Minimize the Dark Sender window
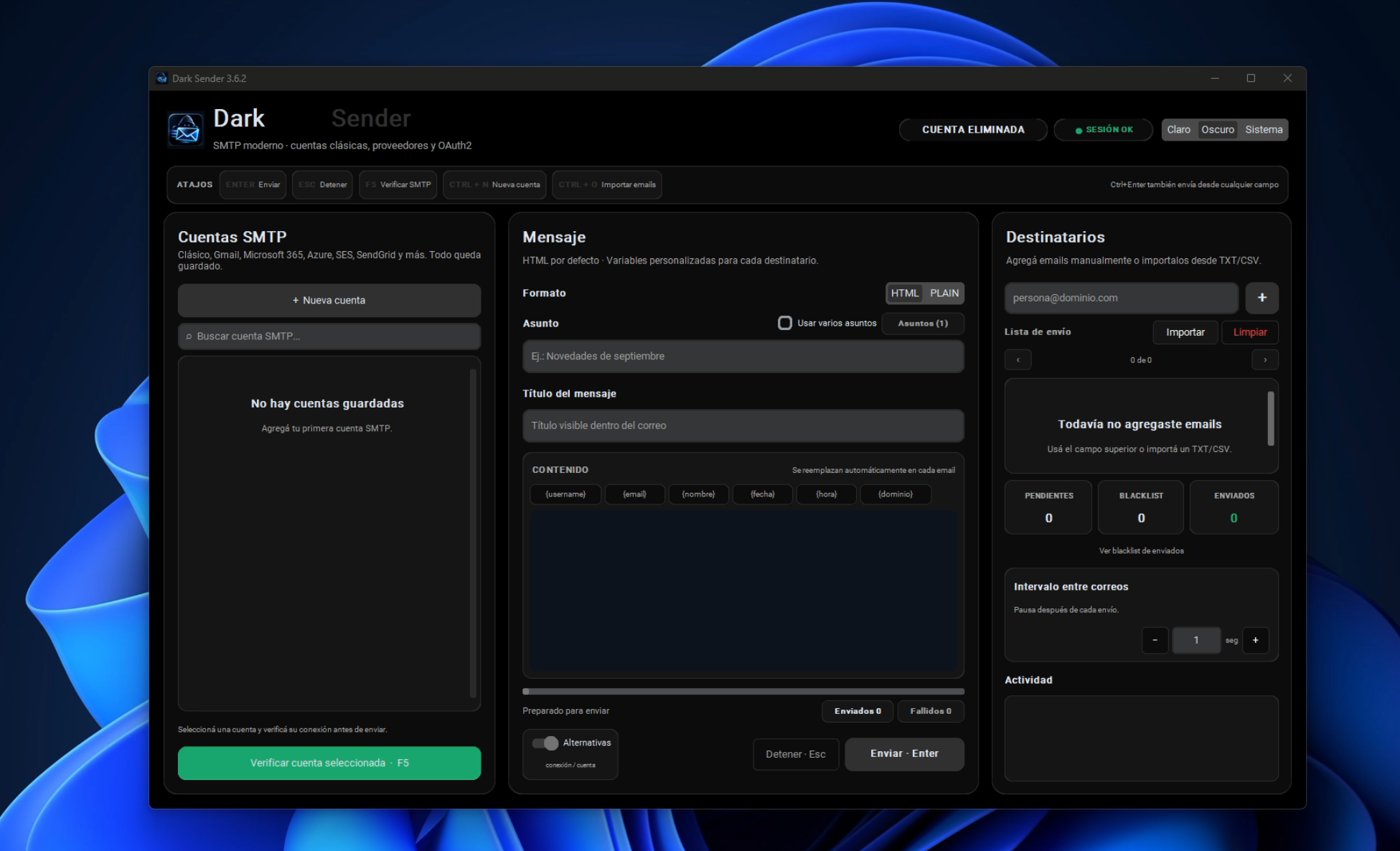The image size is (1400, 851). point(1215,78)
